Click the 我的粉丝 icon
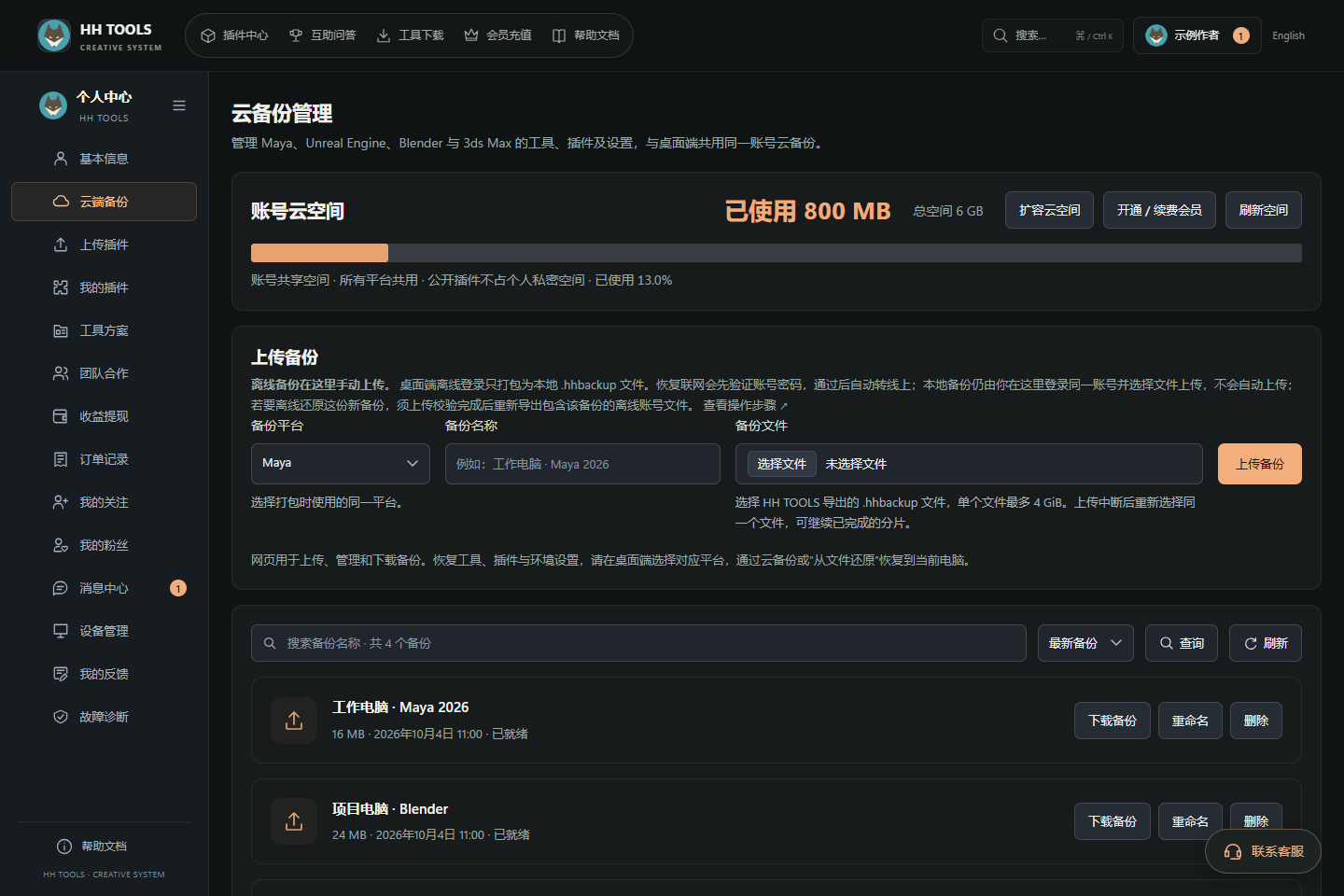 61,545
